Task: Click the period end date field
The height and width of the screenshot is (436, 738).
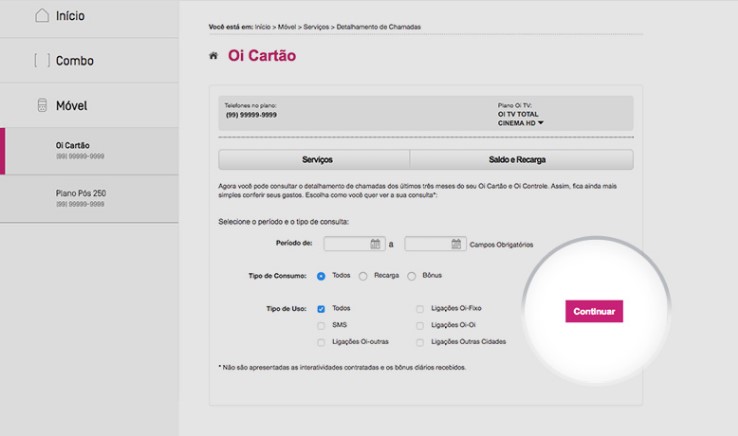Action: click(x=435, y=243)
